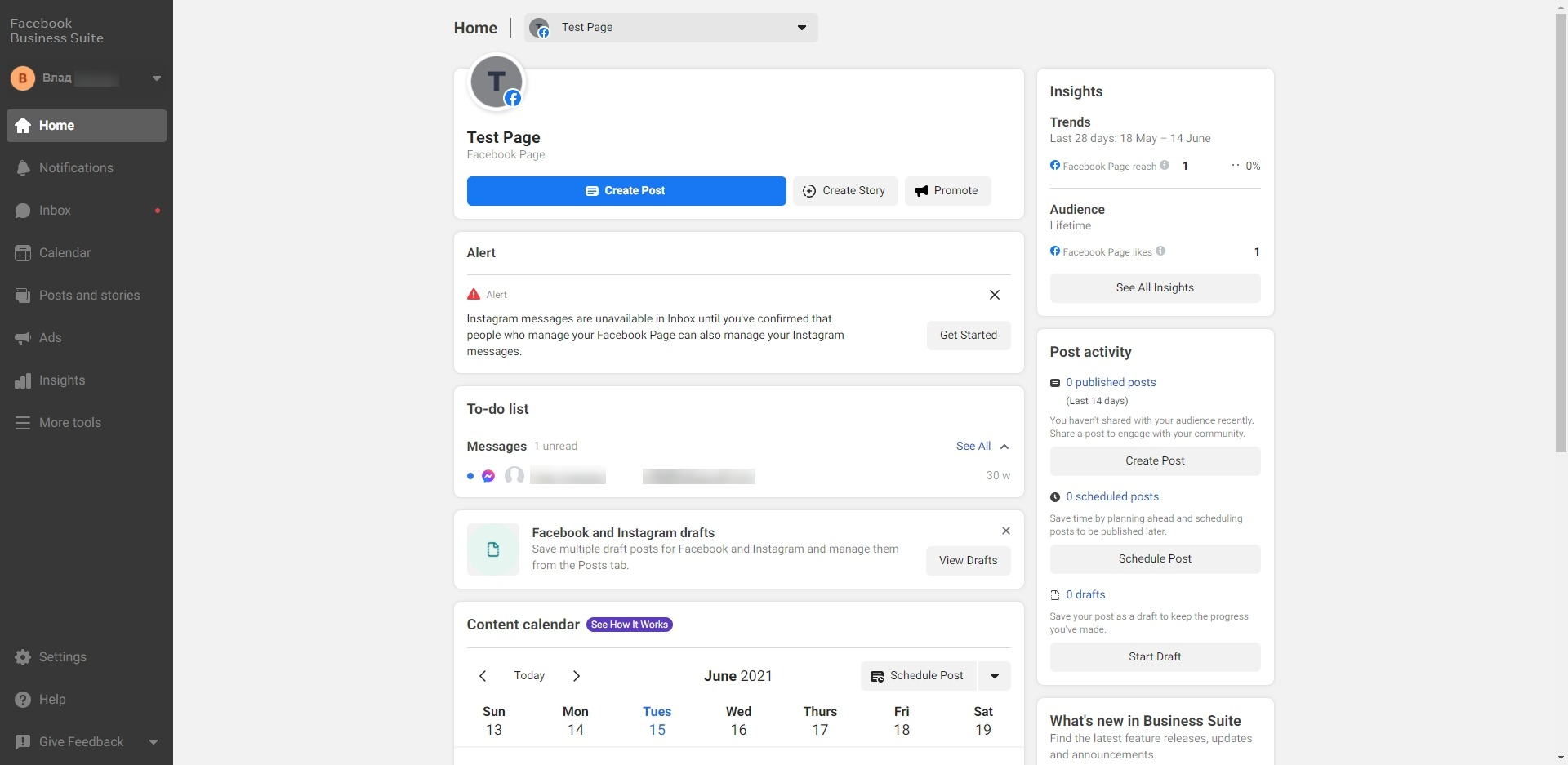Click Today in the content calendar

pos(529,676)
